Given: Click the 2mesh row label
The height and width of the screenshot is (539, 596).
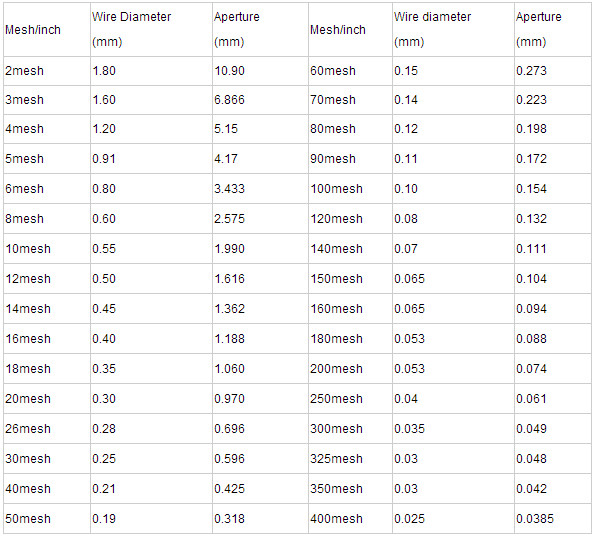Looking at the screenshot, I should point(24,71).
